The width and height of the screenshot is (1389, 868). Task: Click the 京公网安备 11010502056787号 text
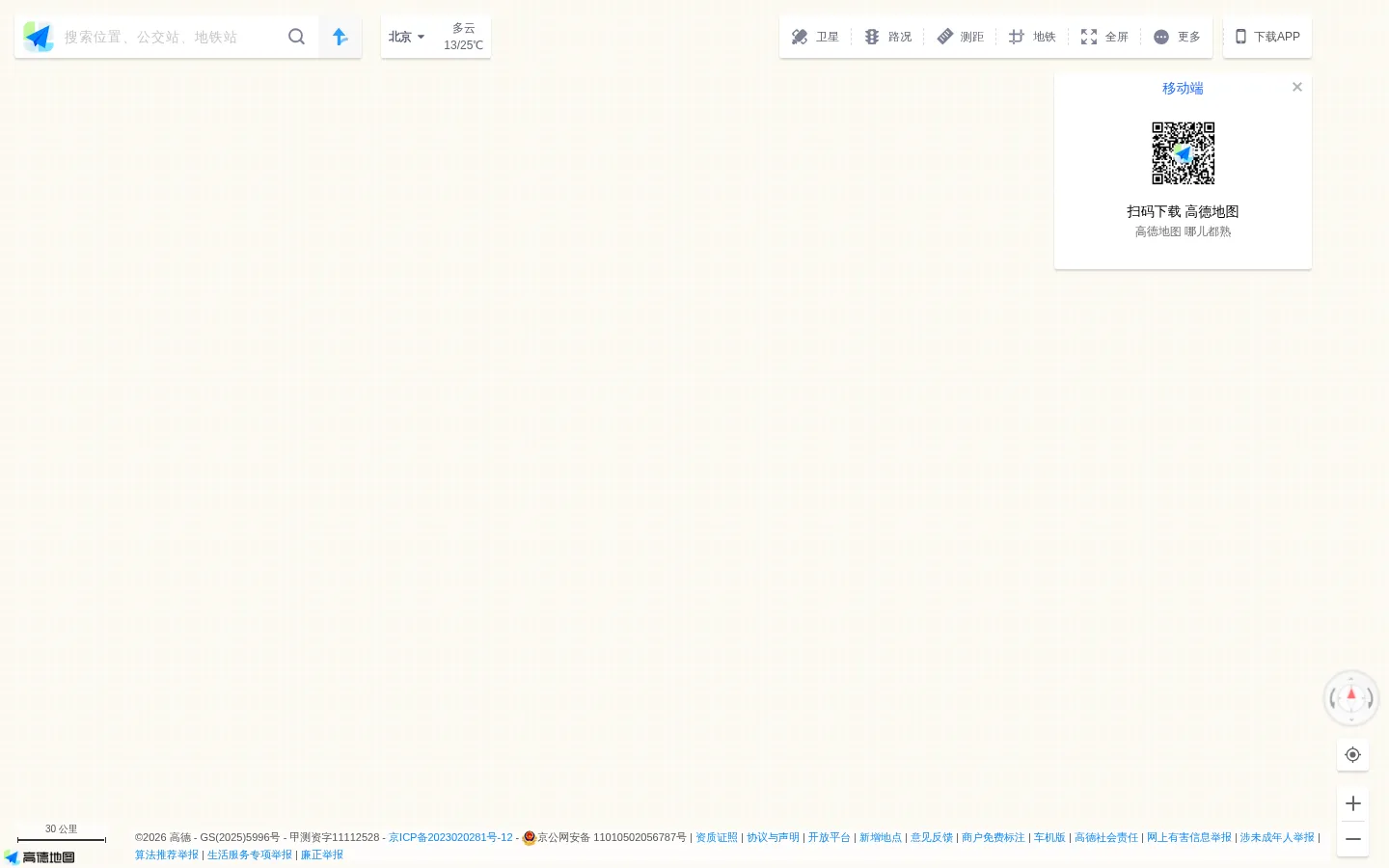click(x=613, y=837)
